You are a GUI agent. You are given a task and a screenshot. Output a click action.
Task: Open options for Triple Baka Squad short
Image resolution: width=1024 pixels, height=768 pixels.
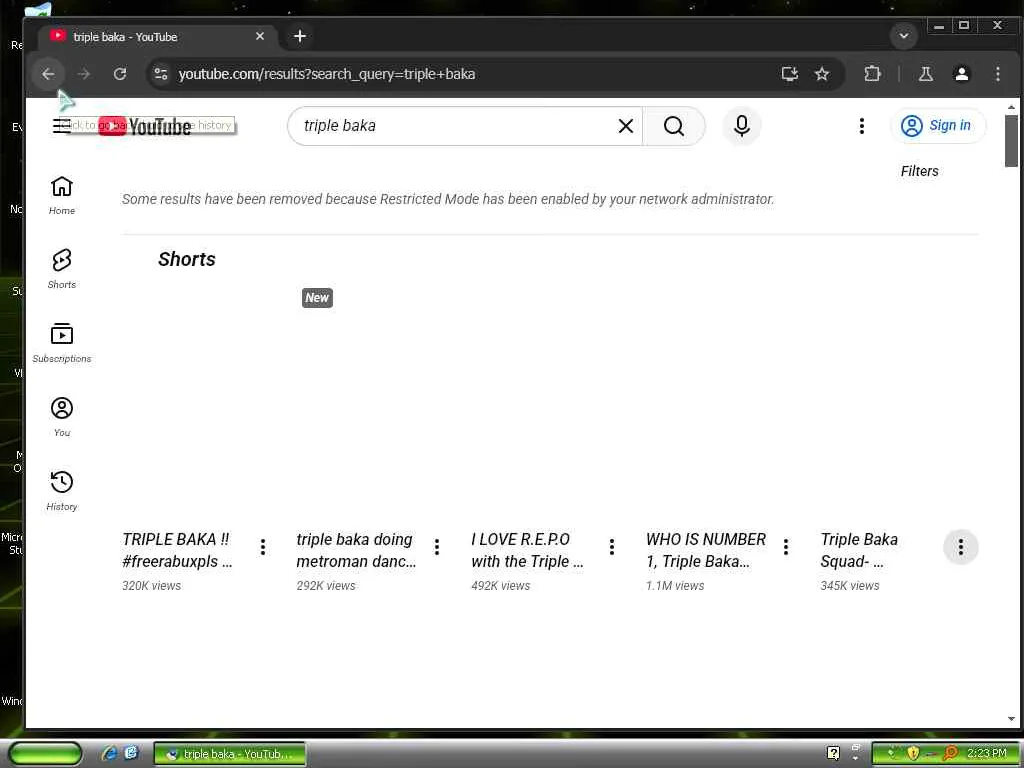pyautogui.click(x=961, y=547)
